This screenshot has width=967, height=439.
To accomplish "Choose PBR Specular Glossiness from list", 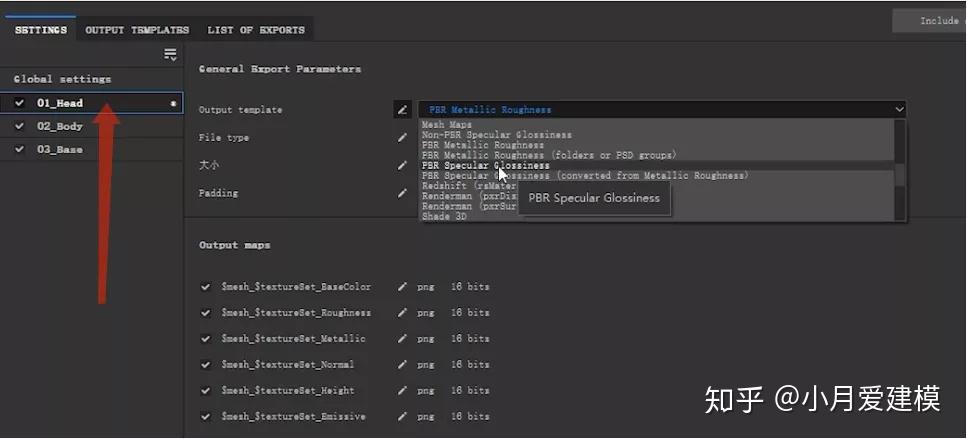I will 485,166.
